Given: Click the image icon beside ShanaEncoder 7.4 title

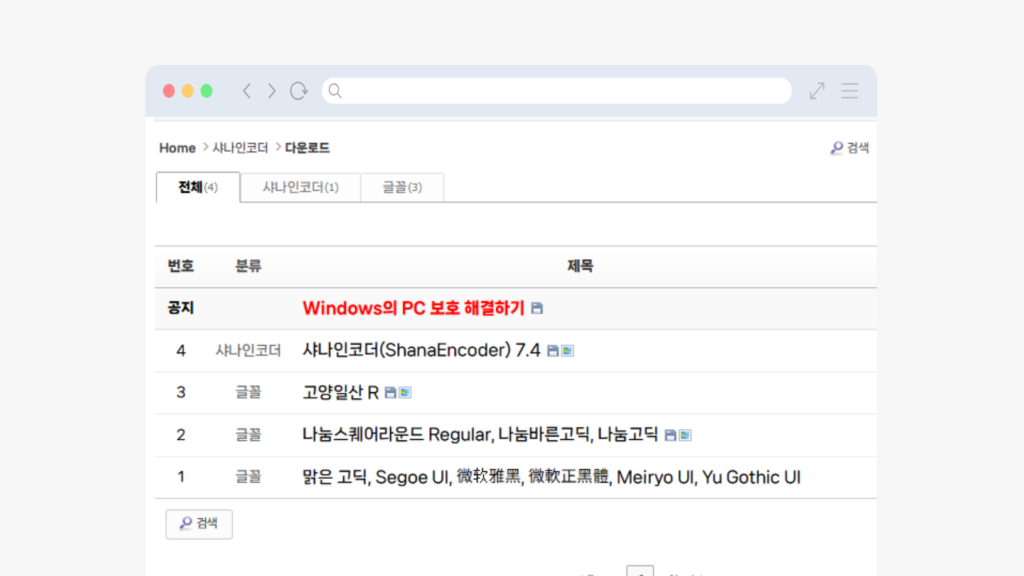Looking at the screenshot, I should pyautogui.click(x=568, y=351).
